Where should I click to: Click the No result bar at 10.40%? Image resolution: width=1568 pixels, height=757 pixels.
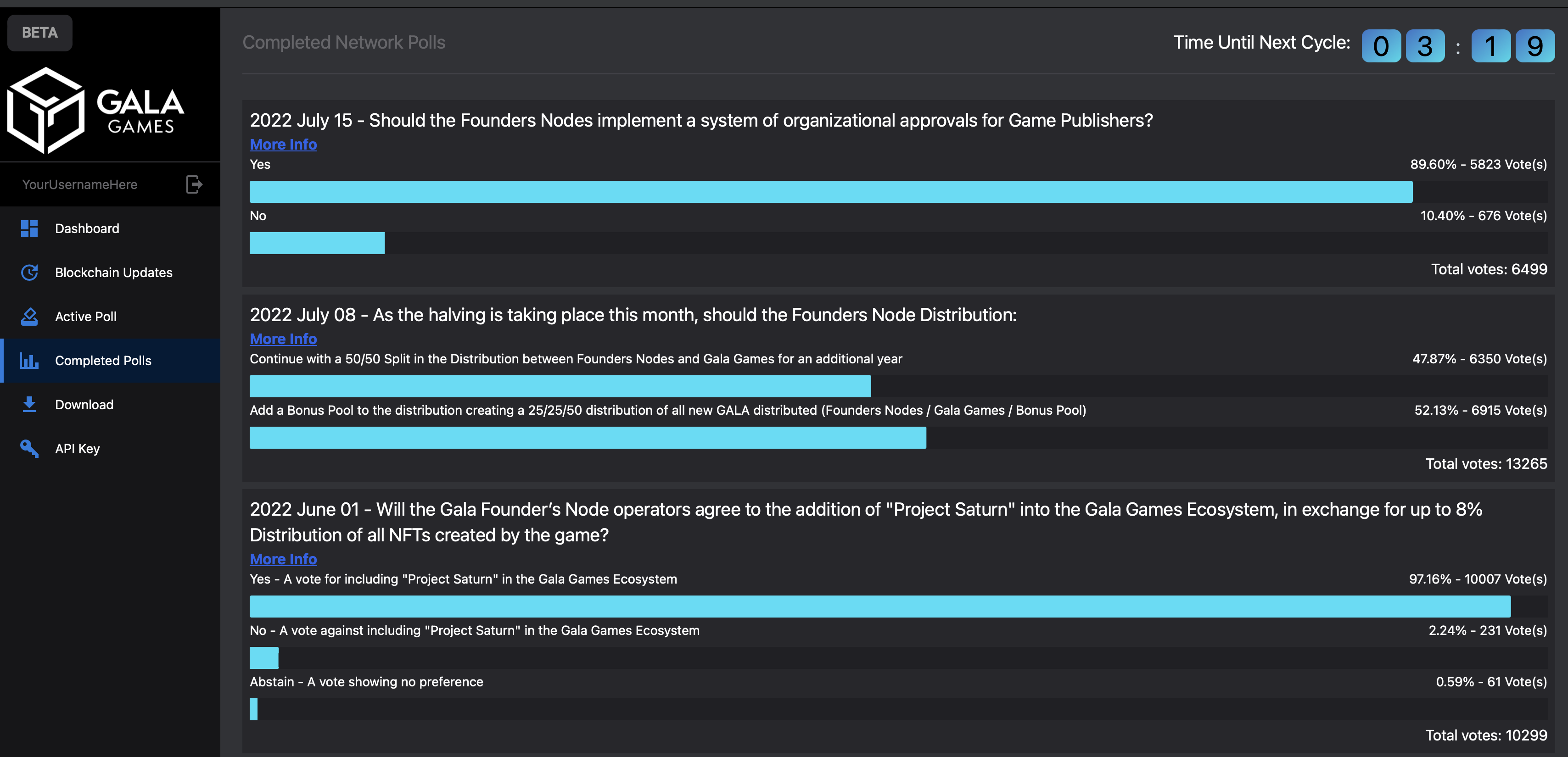point(317,243)
